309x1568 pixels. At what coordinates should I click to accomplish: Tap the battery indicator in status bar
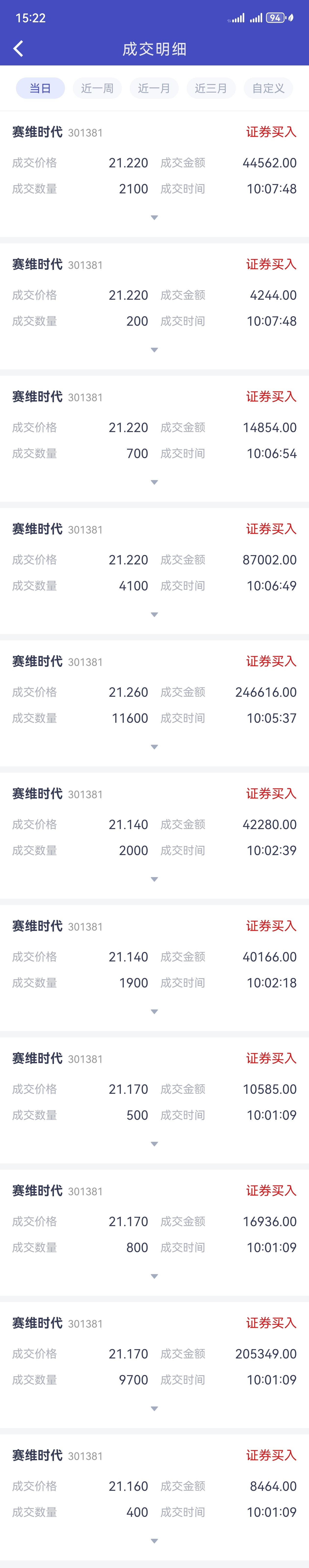coord(275,18)
